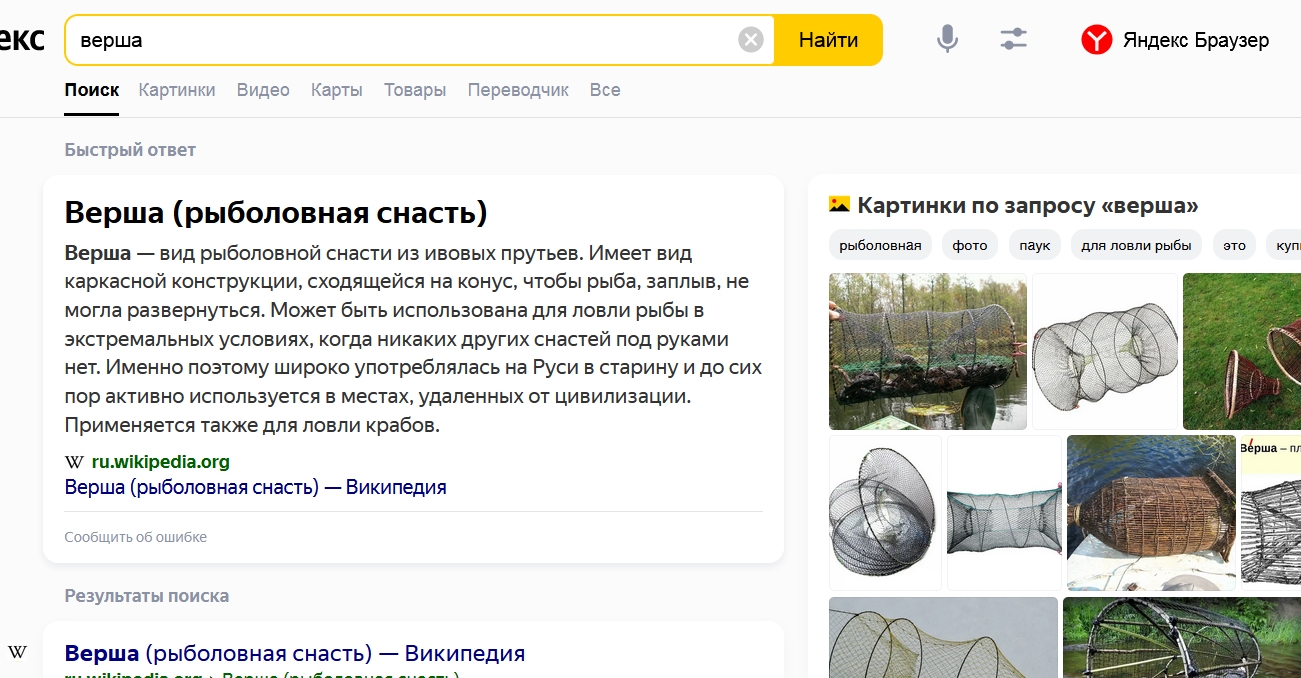This screenshot has width=1301, height=678.
Task: Open thumbnail of wooden wicker trap beside water
Action: 1151,512
